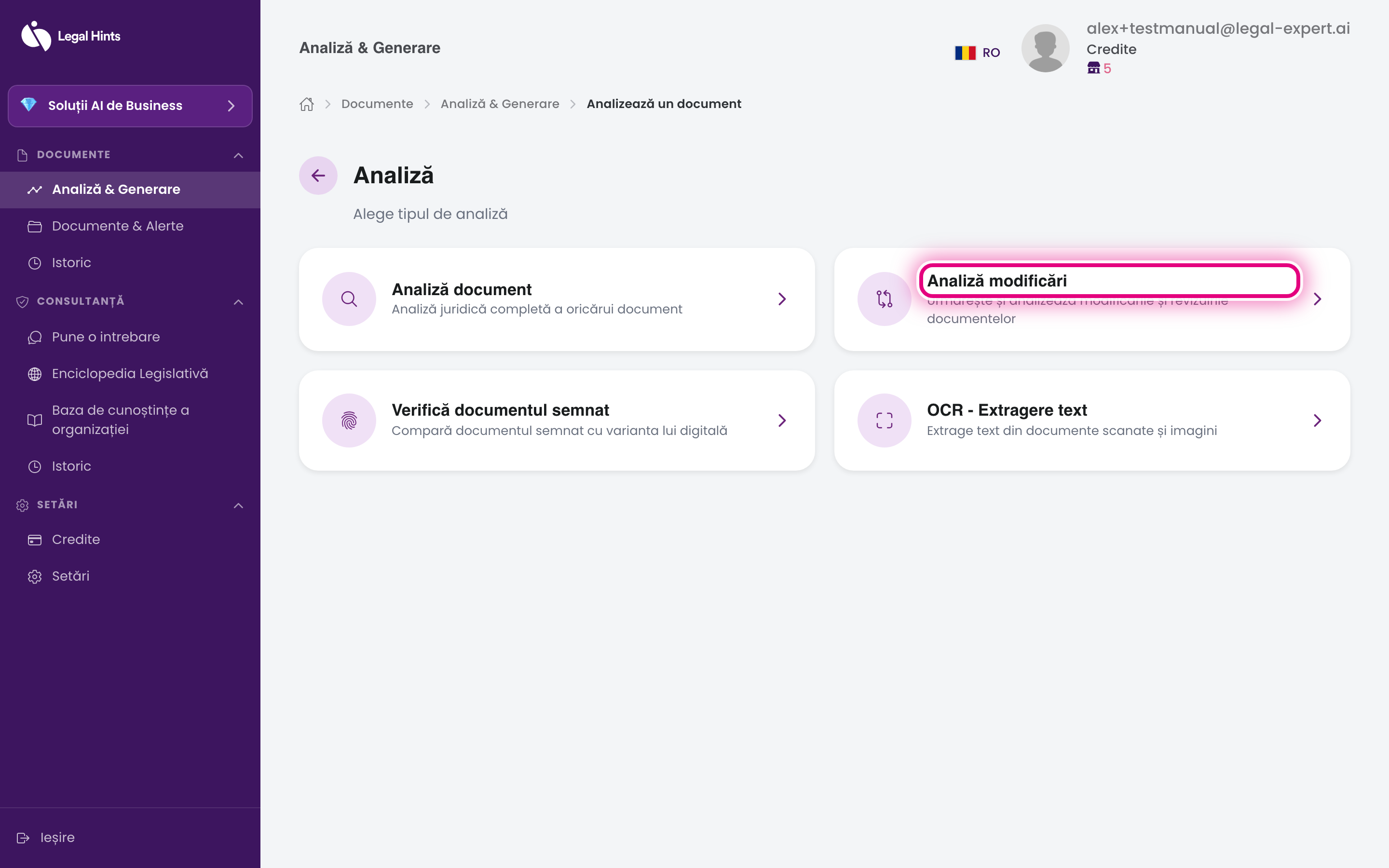Viewport: 1389px width, 868px height.
Task: Click the chart icon beside Analiză & Generare
Action: [34, 190]
